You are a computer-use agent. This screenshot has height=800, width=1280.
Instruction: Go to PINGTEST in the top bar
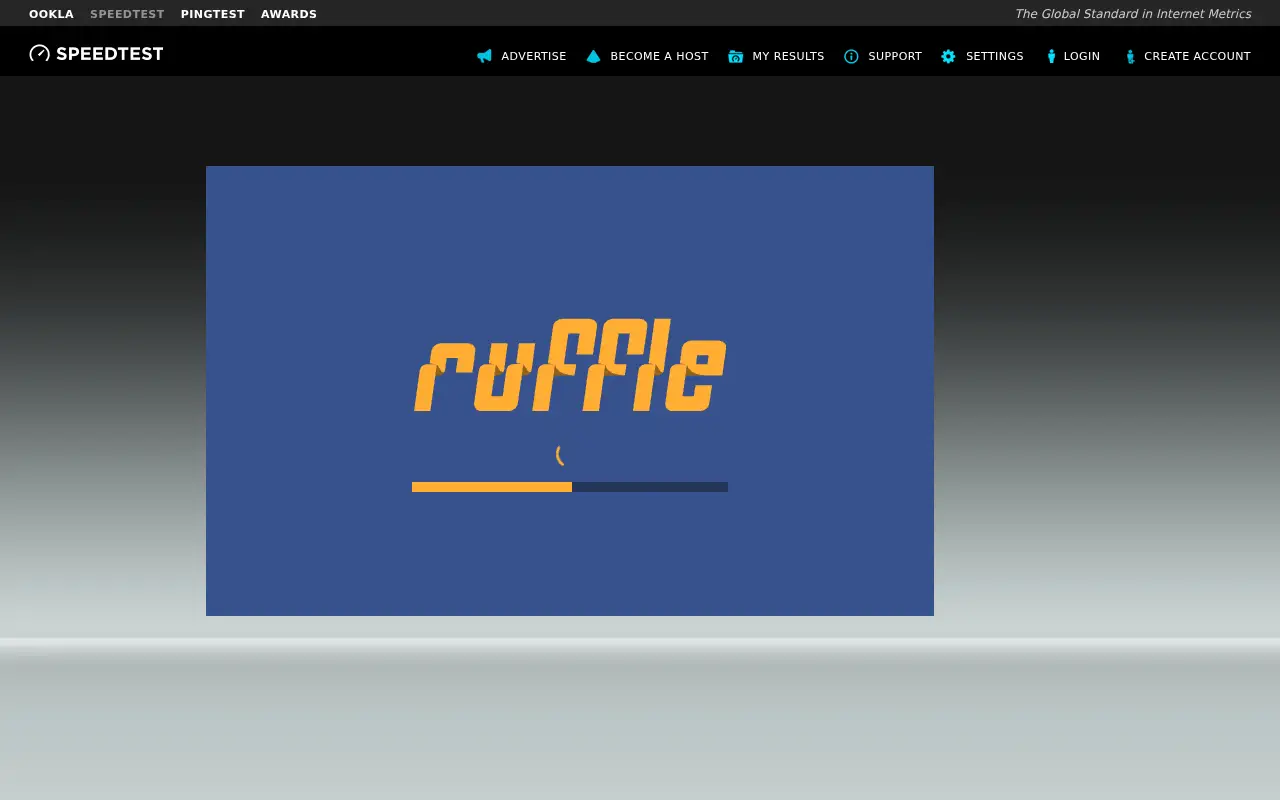click(213, 14)
